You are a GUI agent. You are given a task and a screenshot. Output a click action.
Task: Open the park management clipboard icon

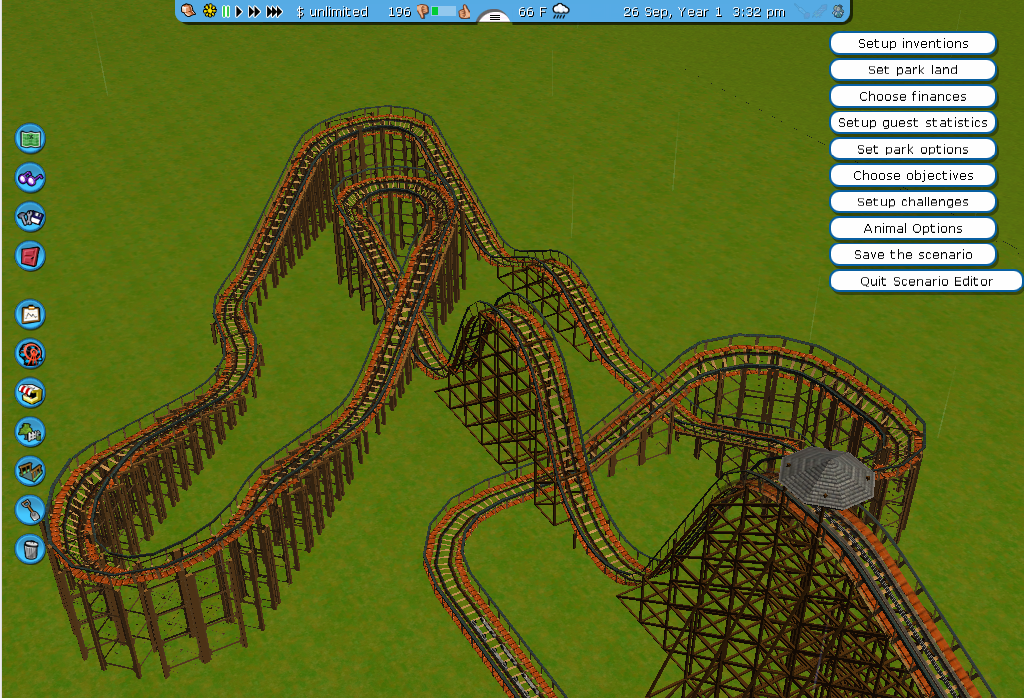pyautogui.click(x=31, y=314)
